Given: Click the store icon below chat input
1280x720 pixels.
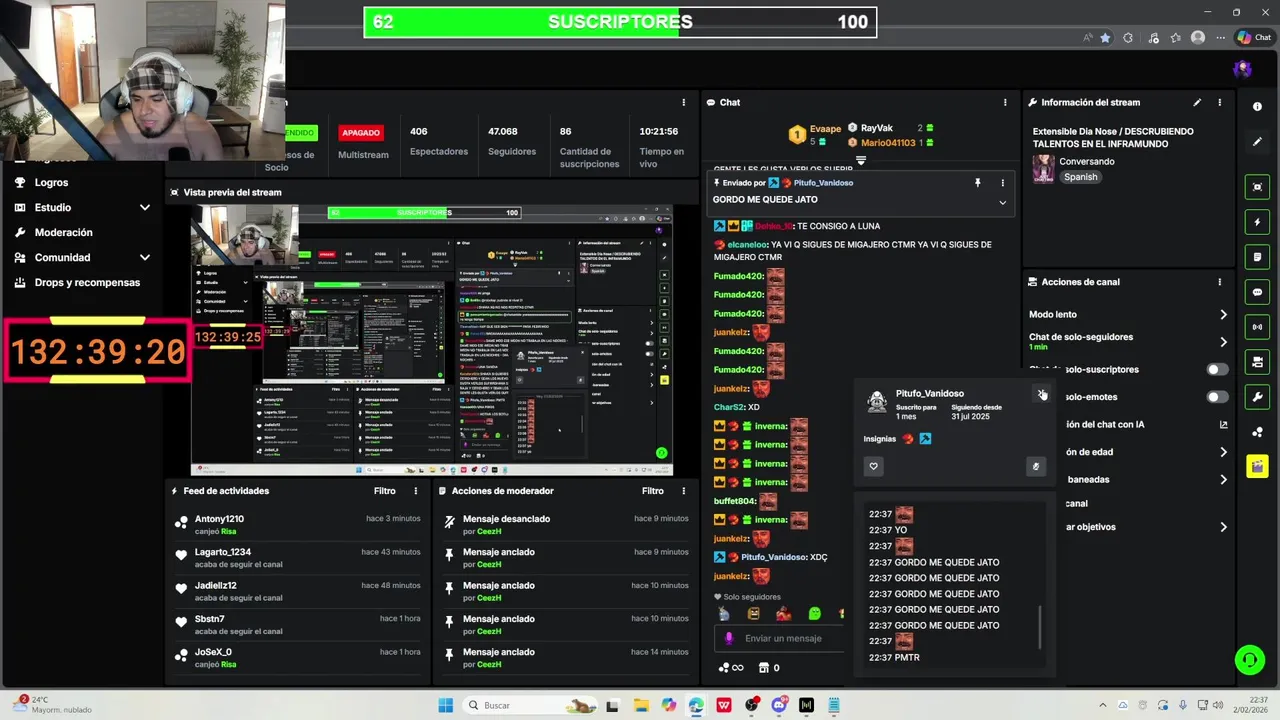Looking at the screenshot, I should [x=764, y=668].
